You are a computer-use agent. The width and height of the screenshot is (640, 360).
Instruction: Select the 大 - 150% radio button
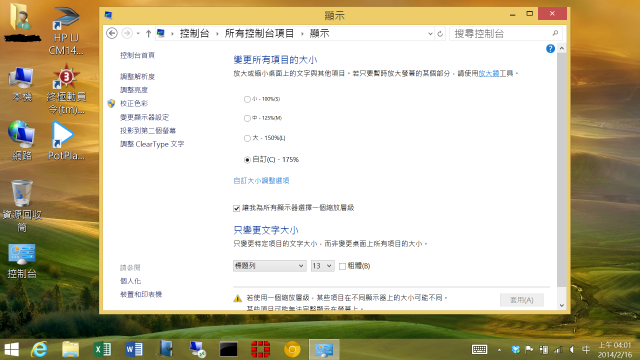tap(247, 138)
